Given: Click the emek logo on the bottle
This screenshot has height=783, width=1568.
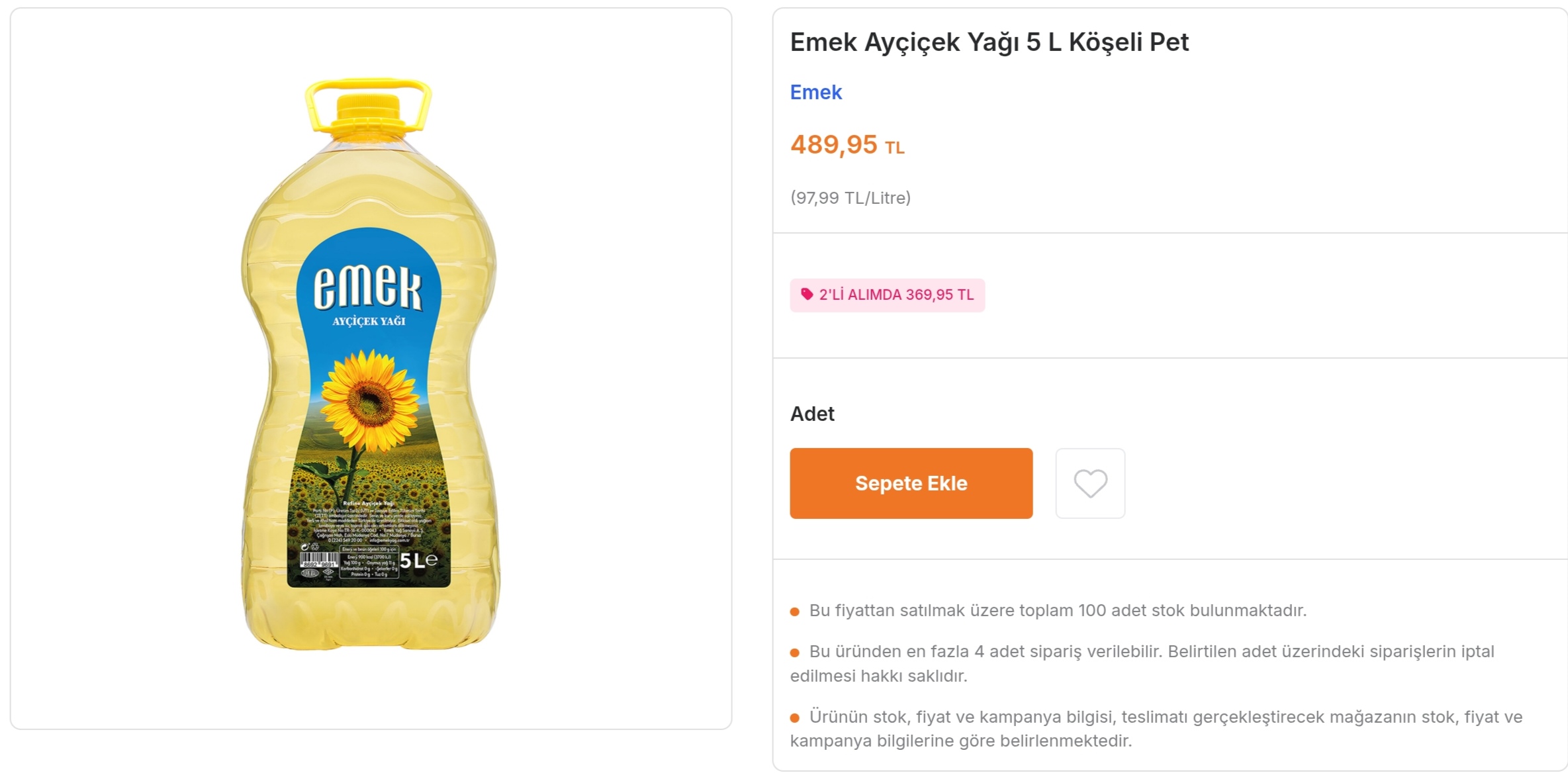Looking at the screenshot, I should (x=368, y=289).
